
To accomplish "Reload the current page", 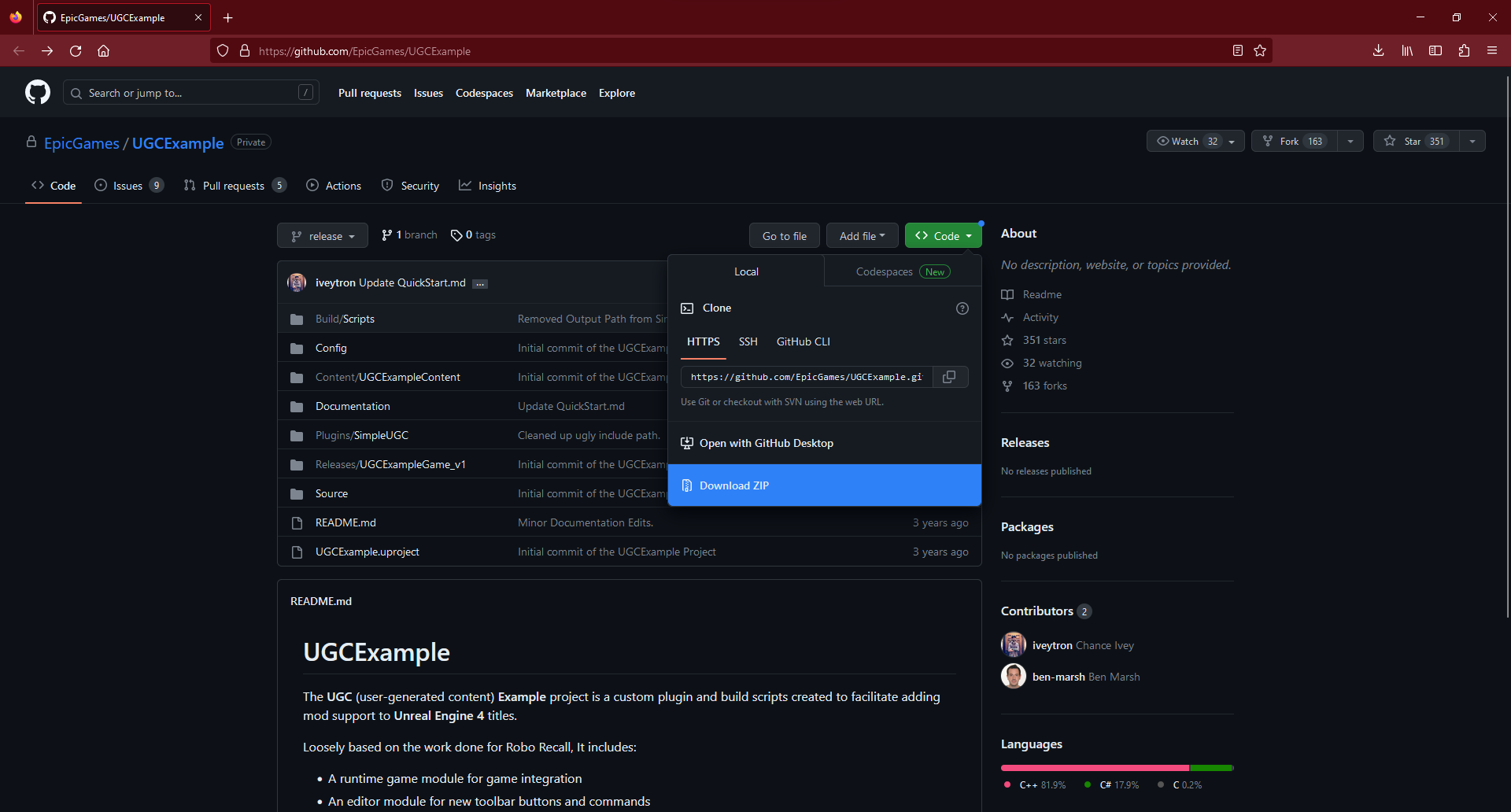I will click(76, 50).
